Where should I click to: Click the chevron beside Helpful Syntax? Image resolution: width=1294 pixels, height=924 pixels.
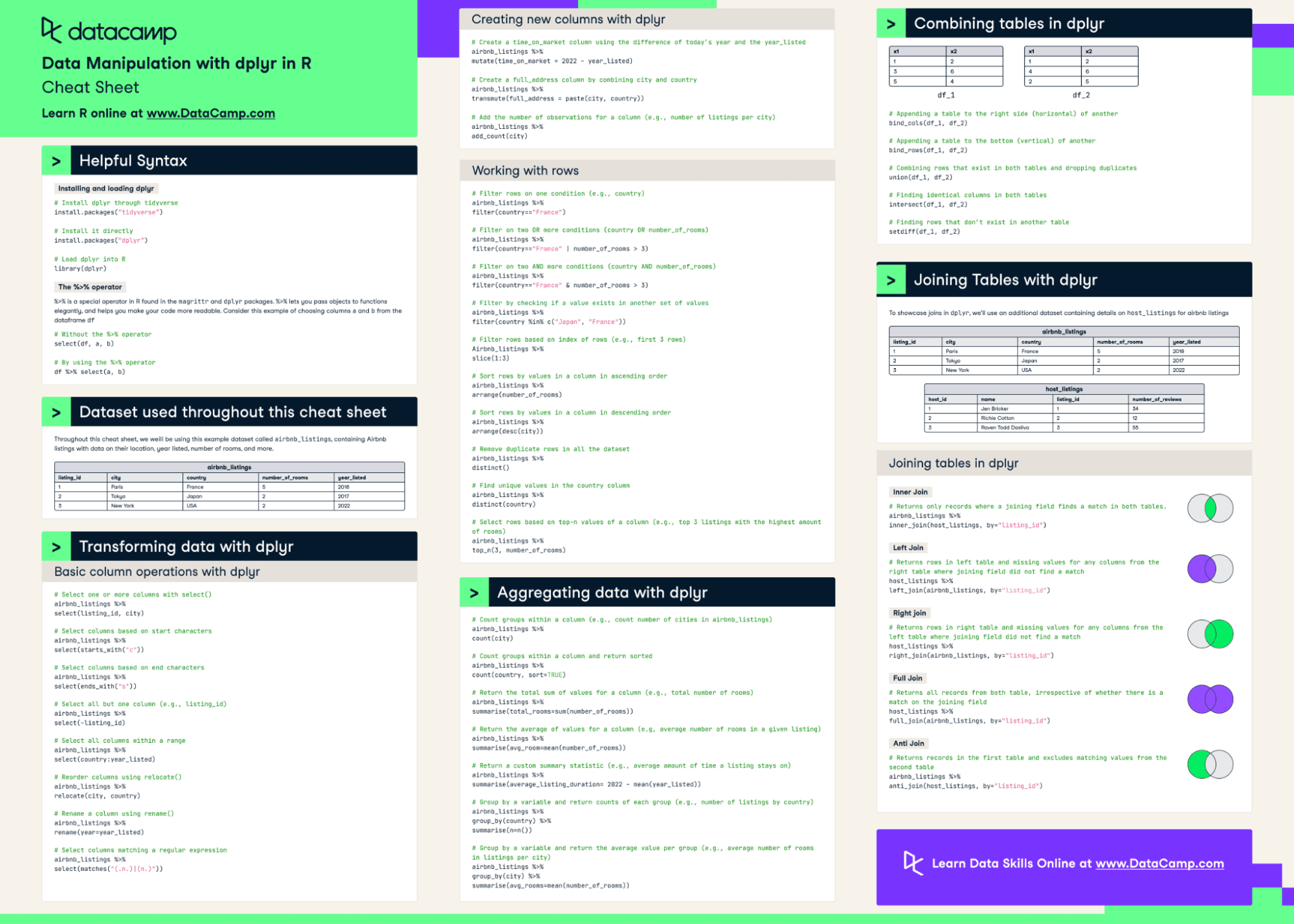pos(56,160)
